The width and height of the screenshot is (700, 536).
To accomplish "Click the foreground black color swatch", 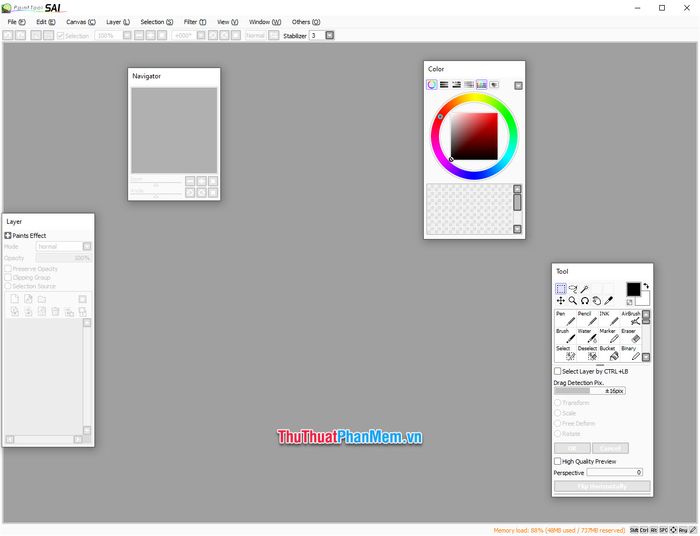I will pos(633,289).
